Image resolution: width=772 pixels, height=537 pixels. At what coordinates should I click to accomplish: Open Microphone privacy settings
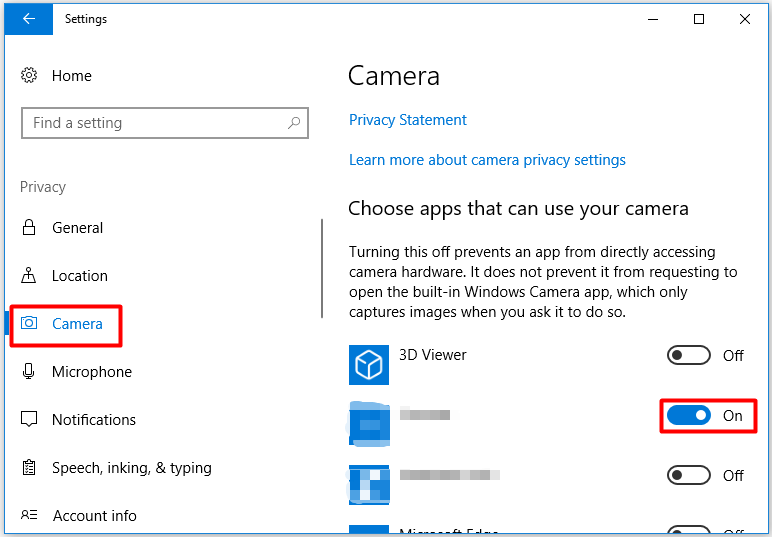click(x=92, y=372)
